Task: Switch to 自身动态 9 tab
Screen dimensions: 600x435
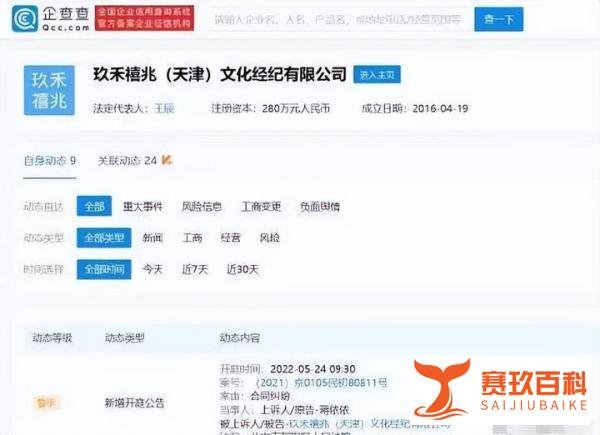Action: [x=50, y=161]
